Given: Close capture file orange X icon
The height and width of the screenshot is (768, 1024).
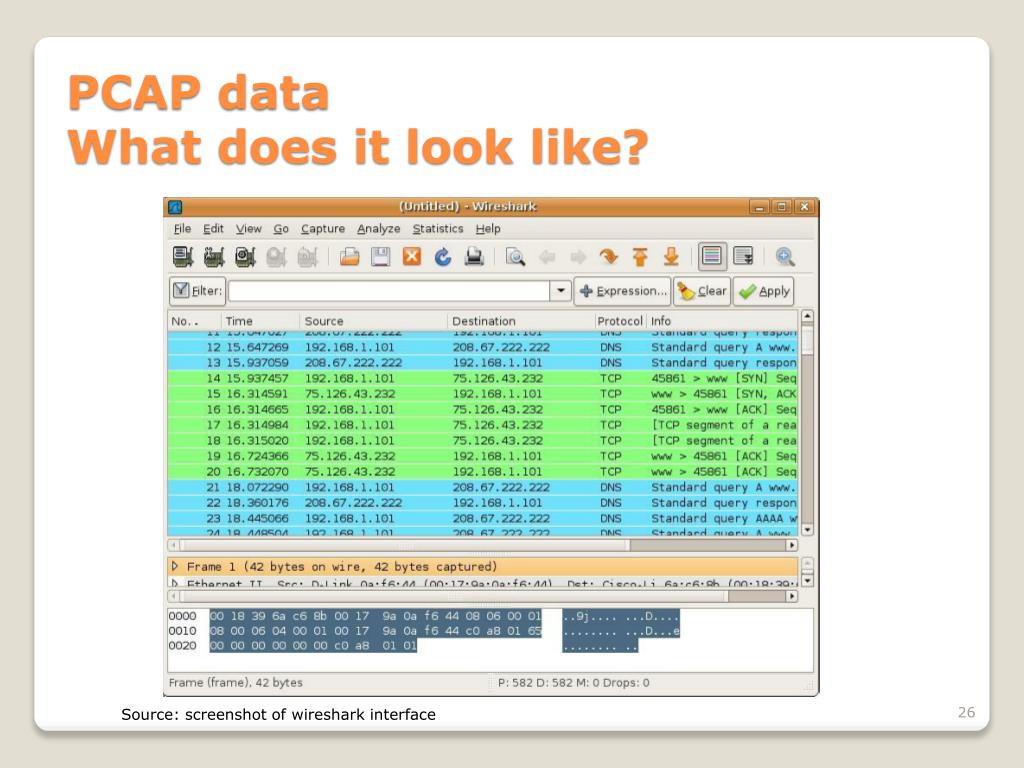Looking at the screenshot, I should [411, 257].
